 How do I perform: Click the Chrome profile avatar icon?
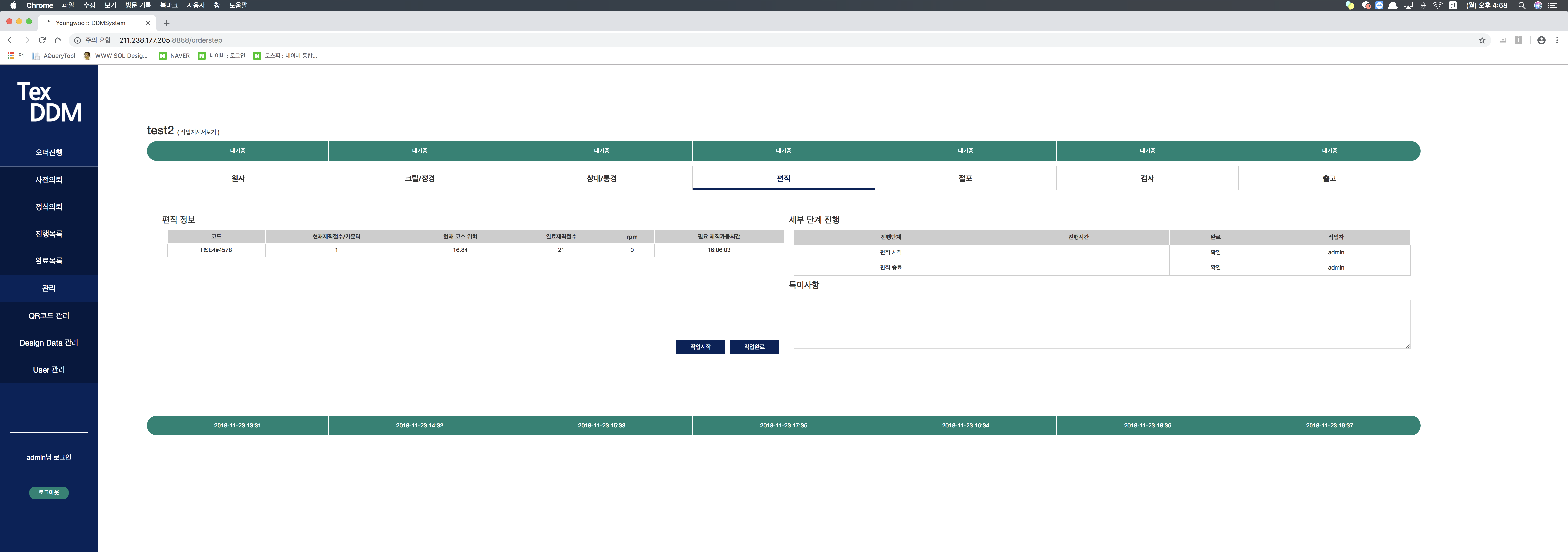1541,40
